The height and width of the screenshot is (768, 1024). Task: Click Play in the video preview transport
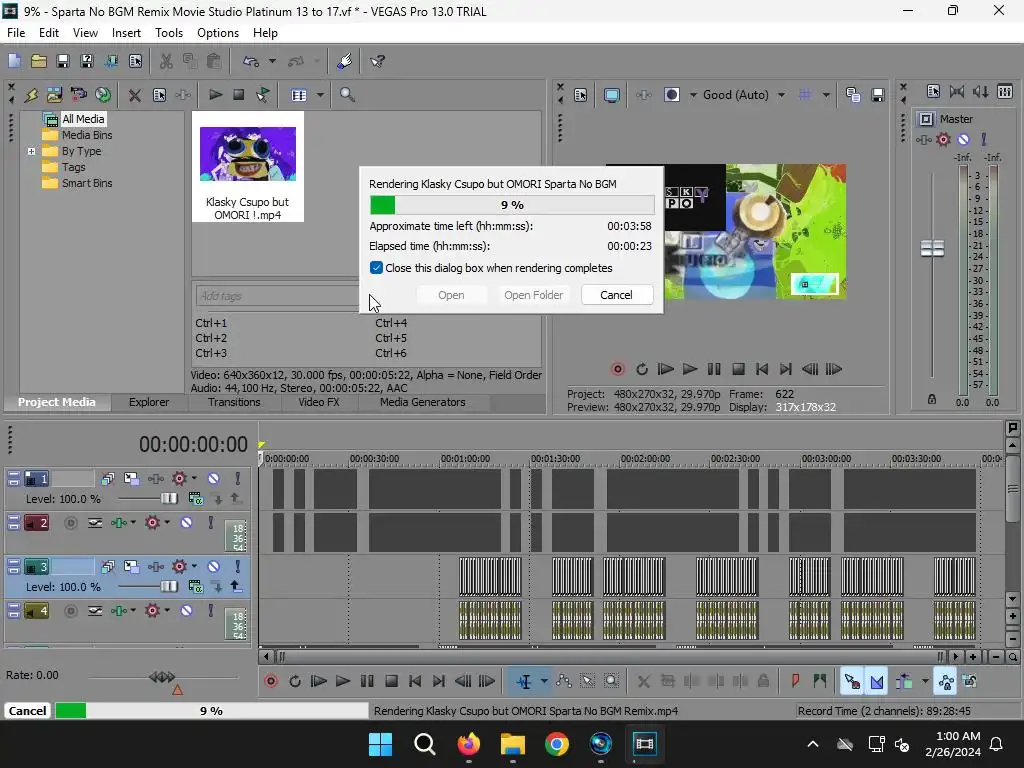[x=690, y=369]
